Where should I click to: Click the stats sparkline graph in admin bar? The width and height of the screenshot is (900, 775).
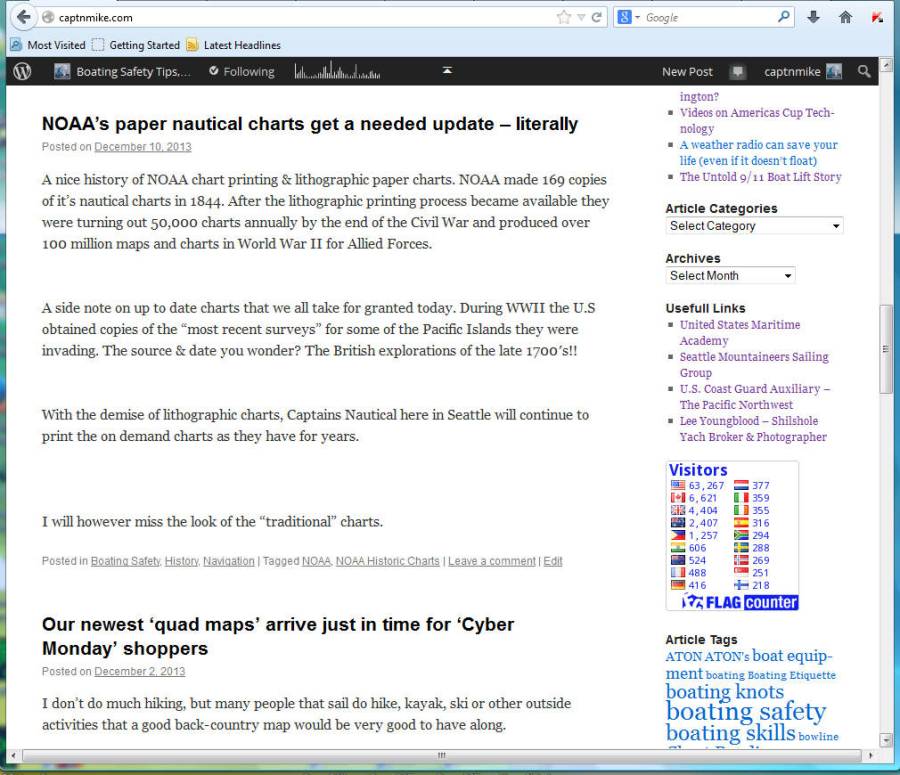point(337,71)
